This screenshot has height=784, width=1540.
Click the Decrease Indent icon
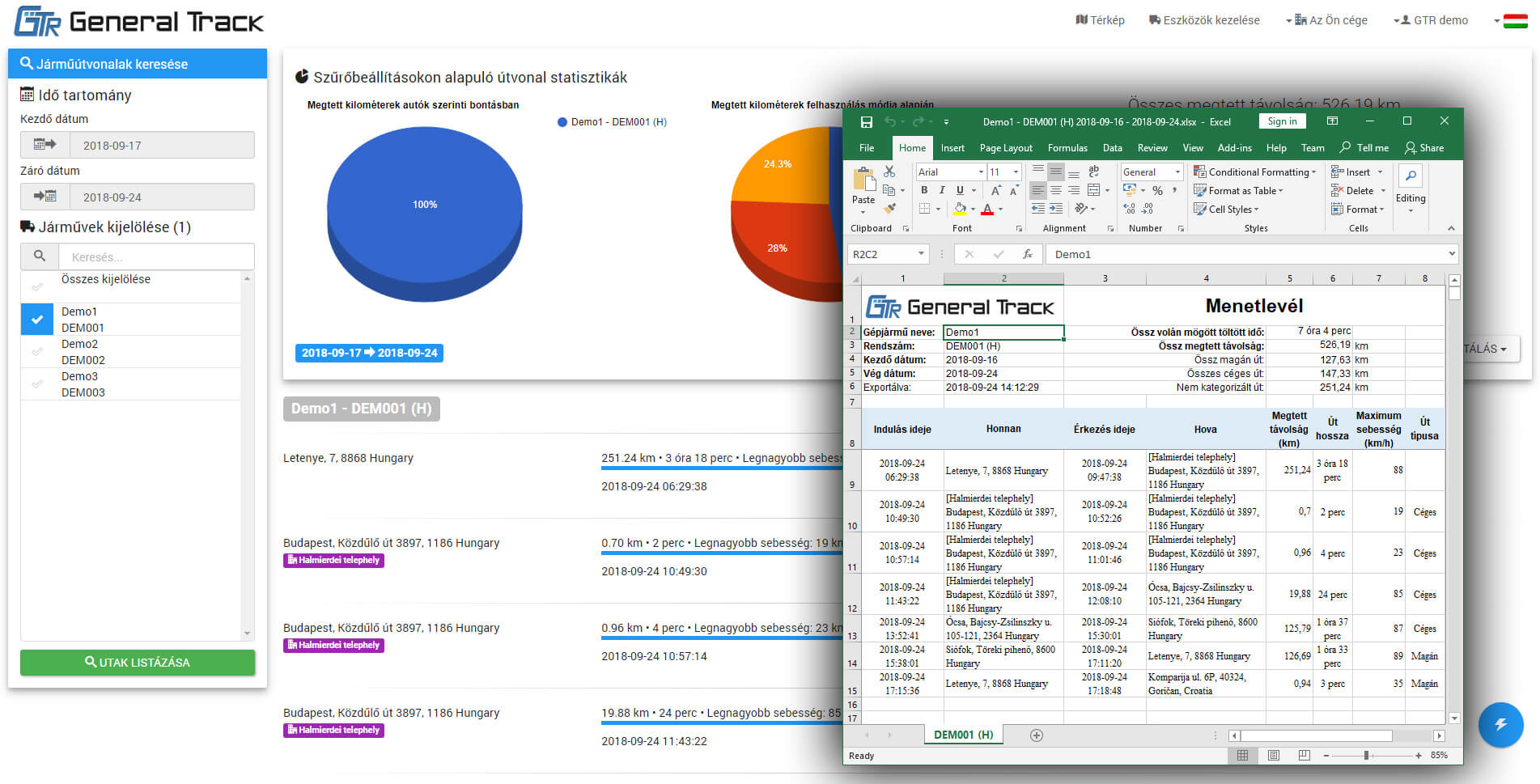click(x=1038, y=209)
